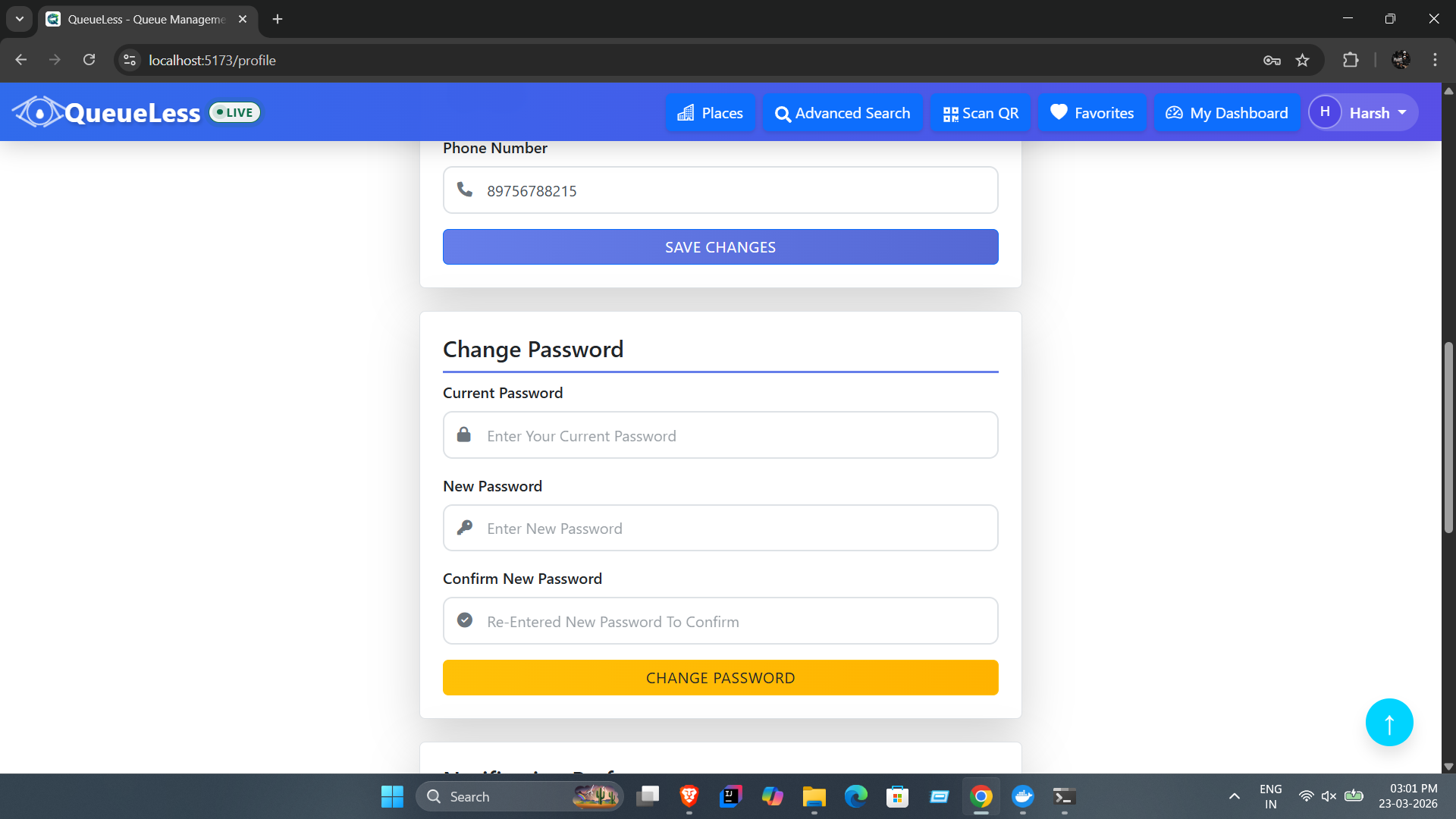Open the Places navigation item

pos(710,113)
